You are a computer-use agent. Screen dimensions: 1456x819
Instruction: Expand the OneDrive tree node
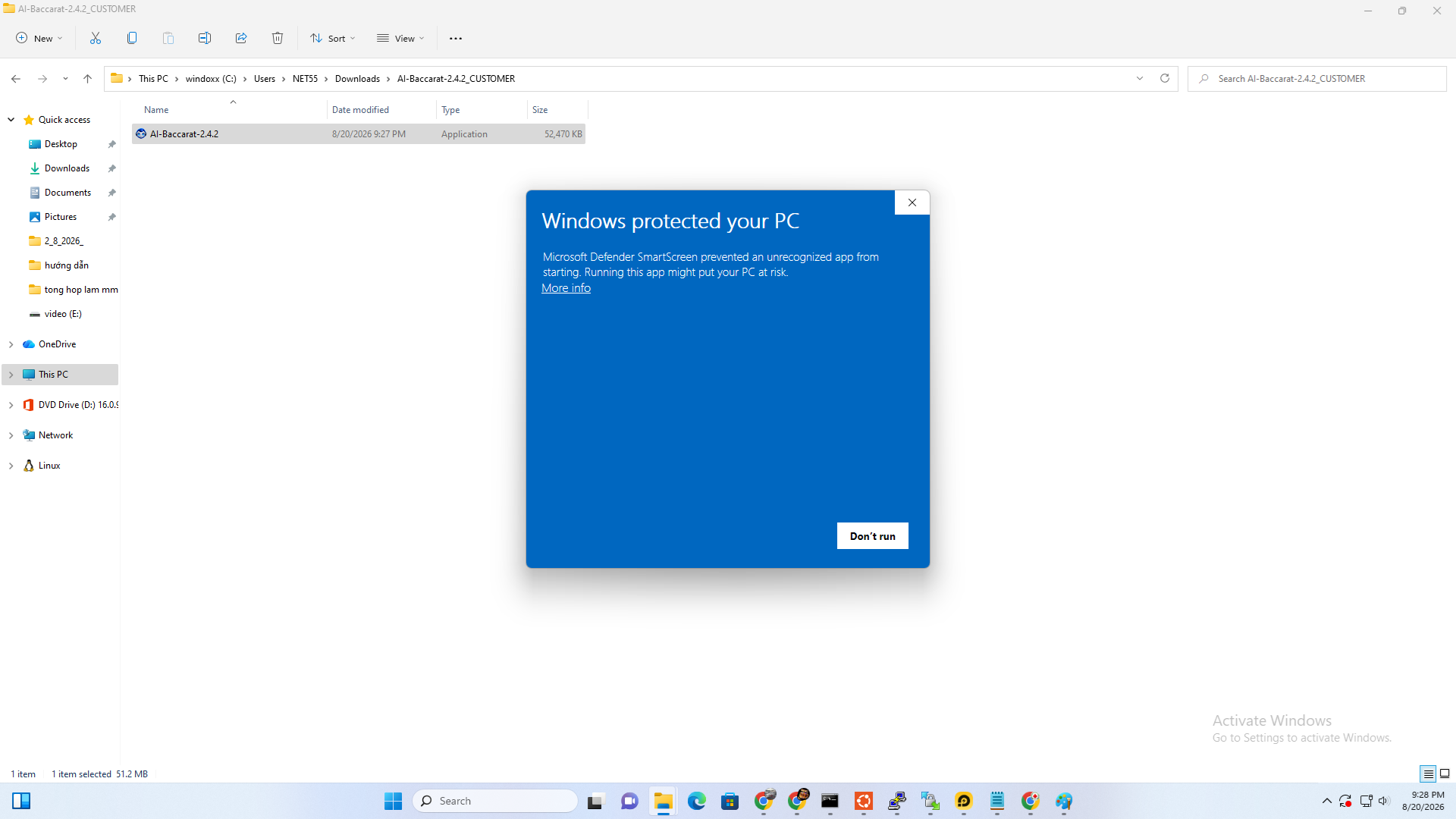pyautogui.click(x=11, y=344)
